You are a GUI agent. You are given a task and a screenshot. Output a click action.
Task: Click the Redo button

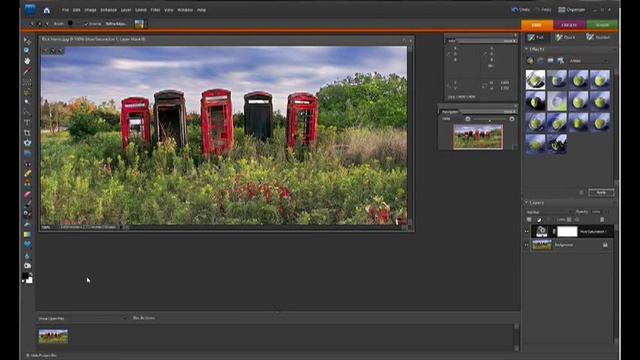(x=543, y=10)
